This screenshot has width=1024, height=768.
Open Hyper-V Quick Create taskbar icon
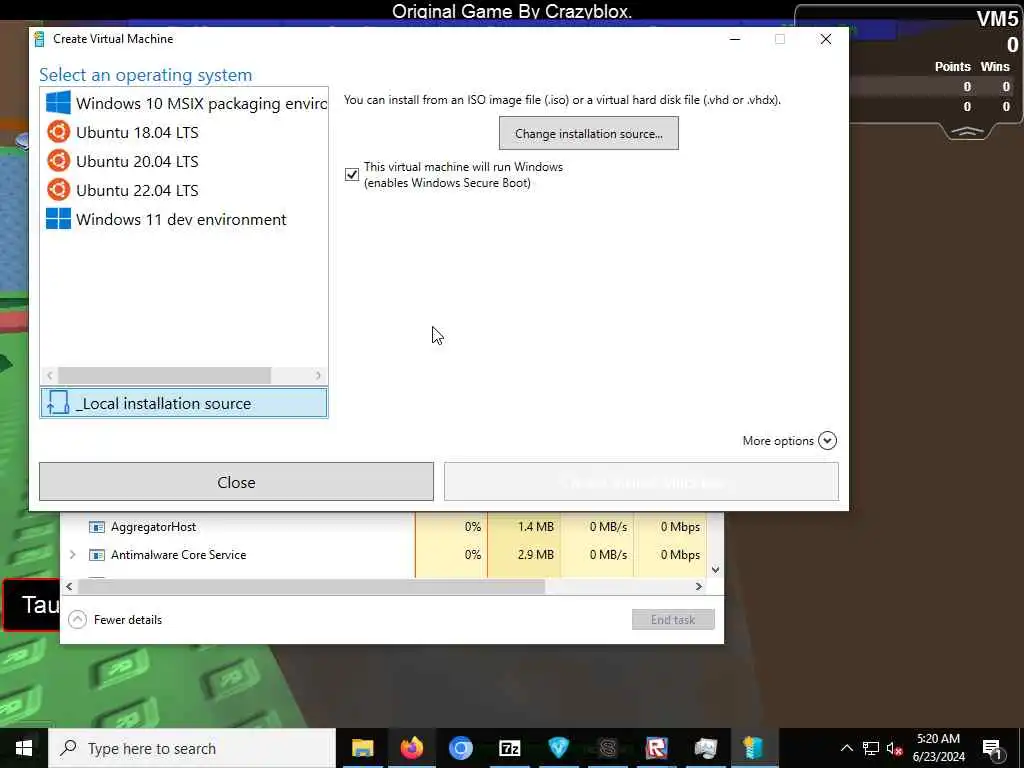tap(754, 748)
